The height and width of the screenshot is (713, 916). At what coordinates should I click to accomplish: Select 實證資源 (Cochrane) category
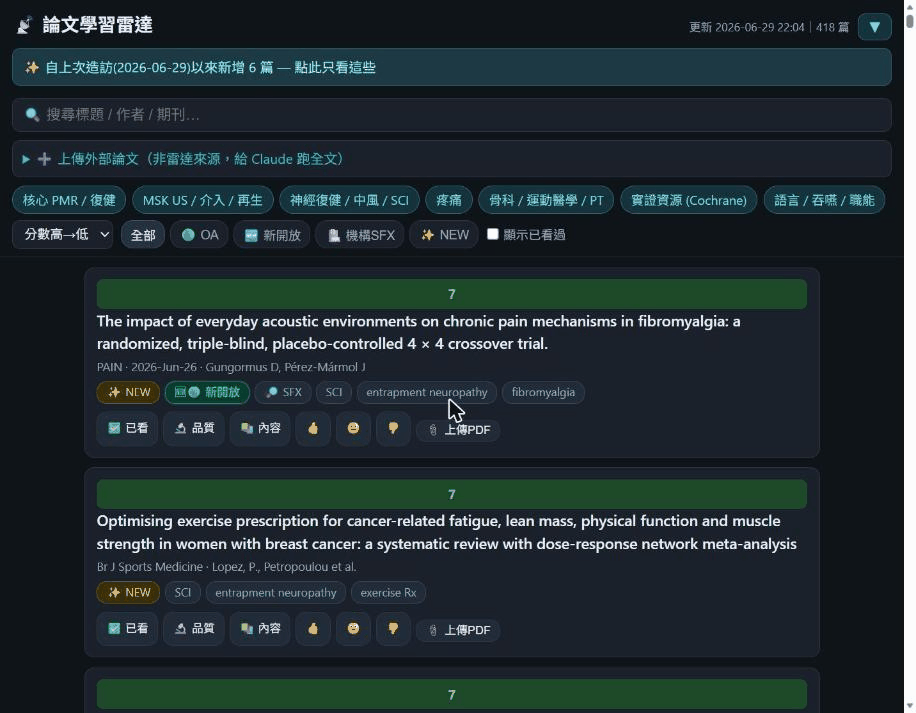point(689,200)
